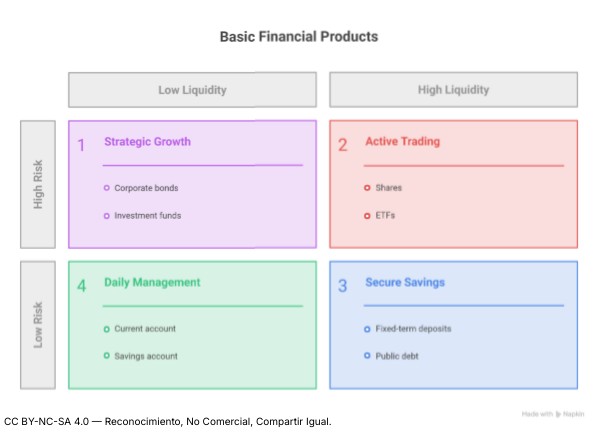Click the red ETFs bullet circle
This screenshot has width=598, height=432.
tap(367, 216)
